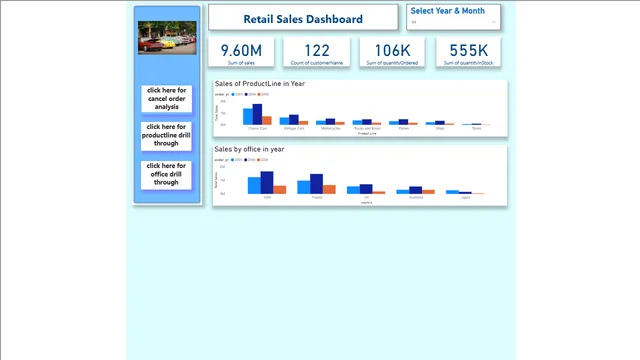The width and height of the screenshot is (640, 360).
Task: Click the classic cars photo in sidebar
Action: 167,38
